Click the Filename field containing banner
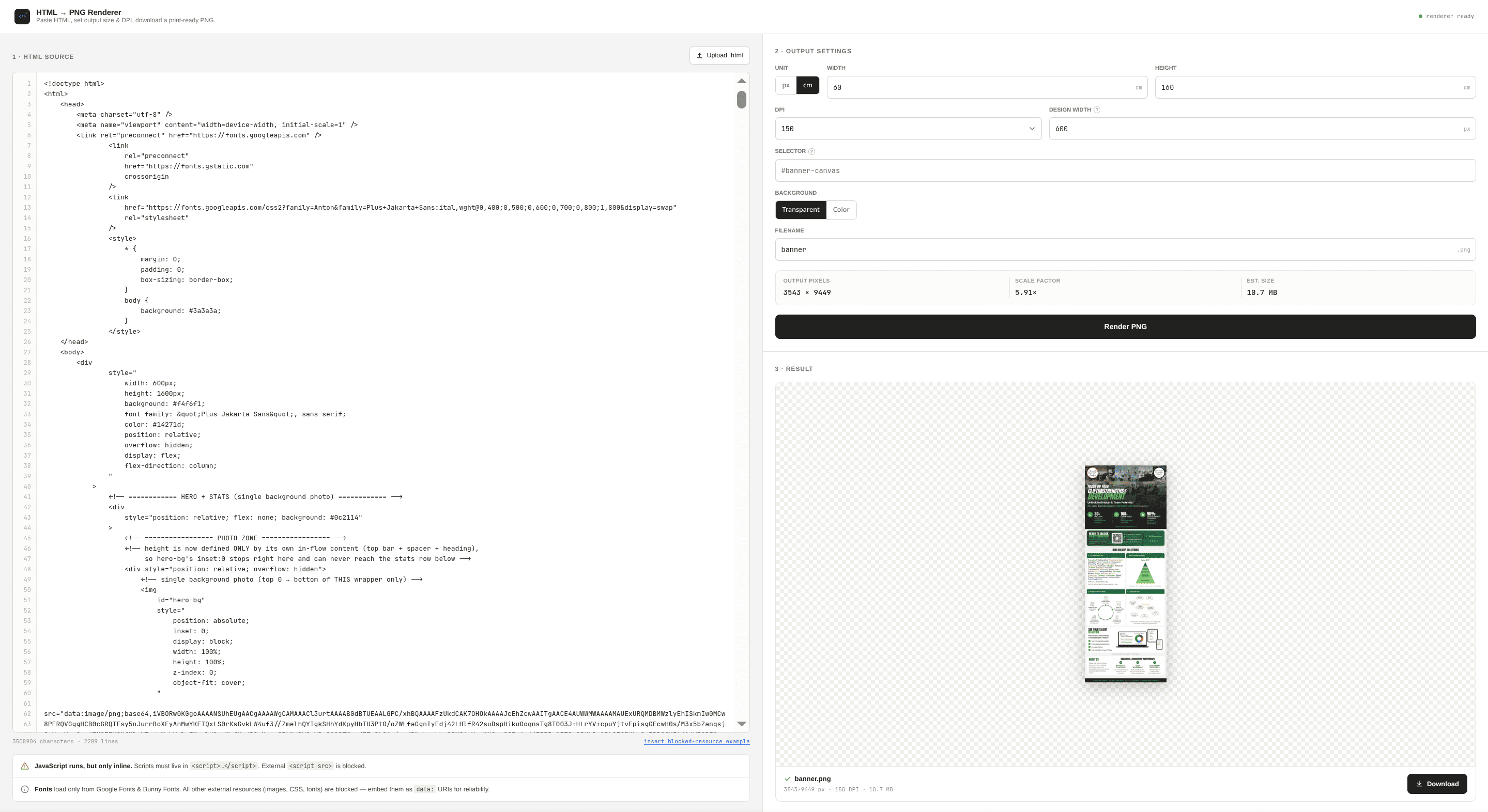 [1125, 250]
